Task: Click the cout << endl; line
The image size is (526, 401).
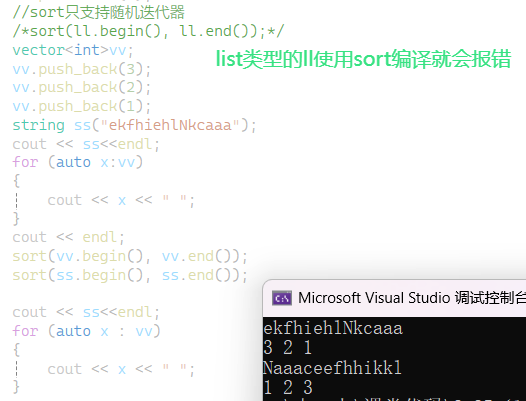Action: (68, 237)
